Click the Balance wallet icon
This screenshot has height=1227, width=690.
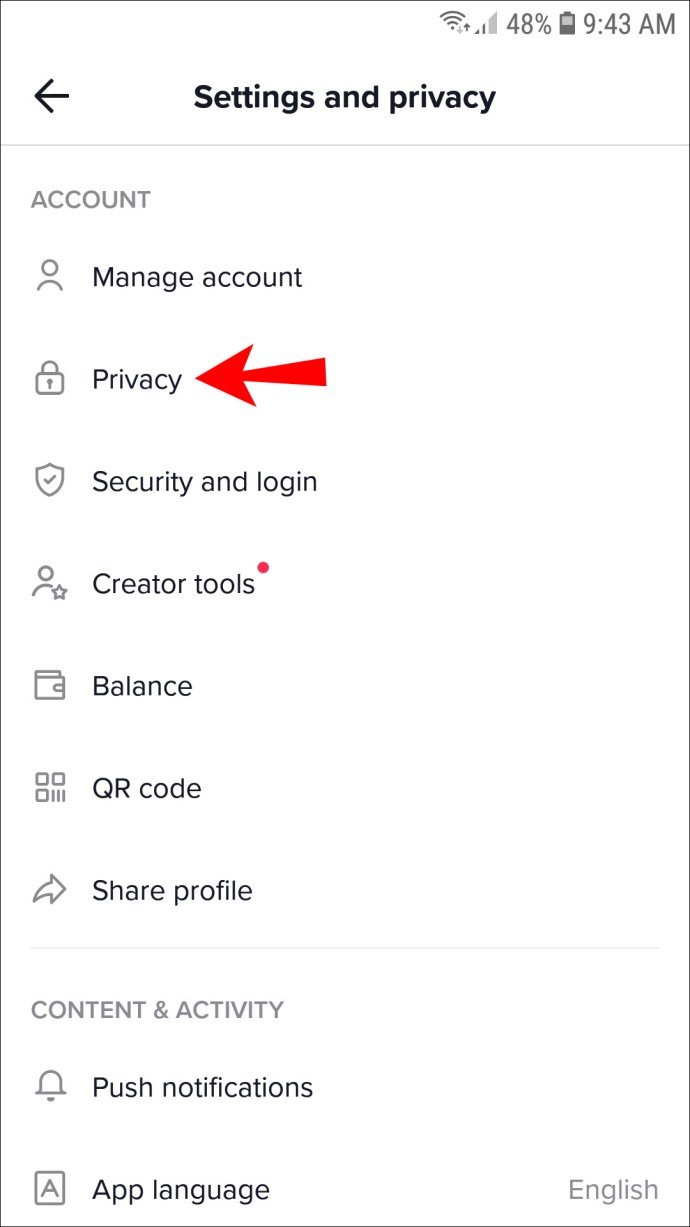pos(49,686)
